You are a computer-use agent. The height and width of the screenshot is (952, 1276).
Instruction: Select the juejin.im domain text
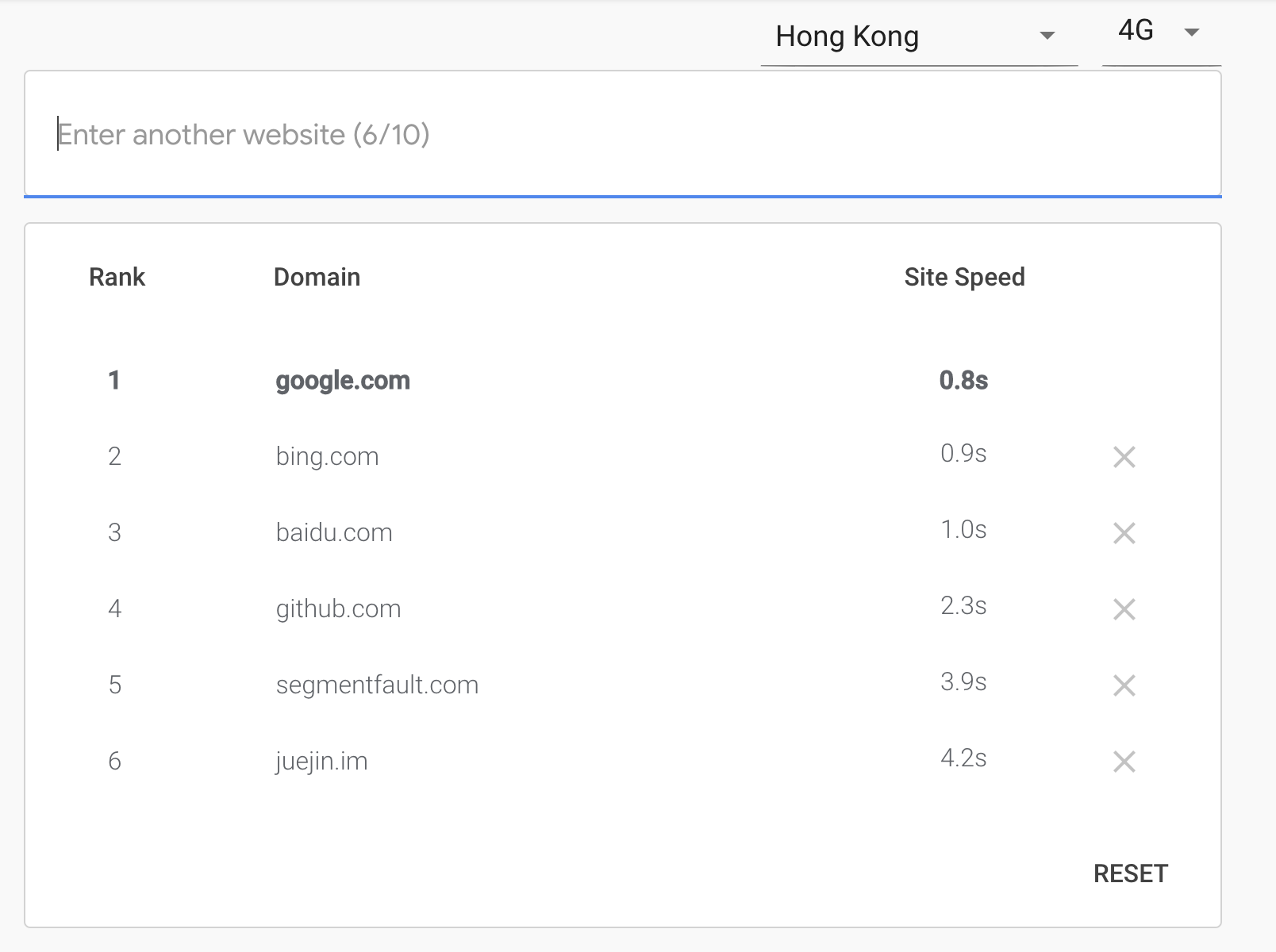click(321, 762)
